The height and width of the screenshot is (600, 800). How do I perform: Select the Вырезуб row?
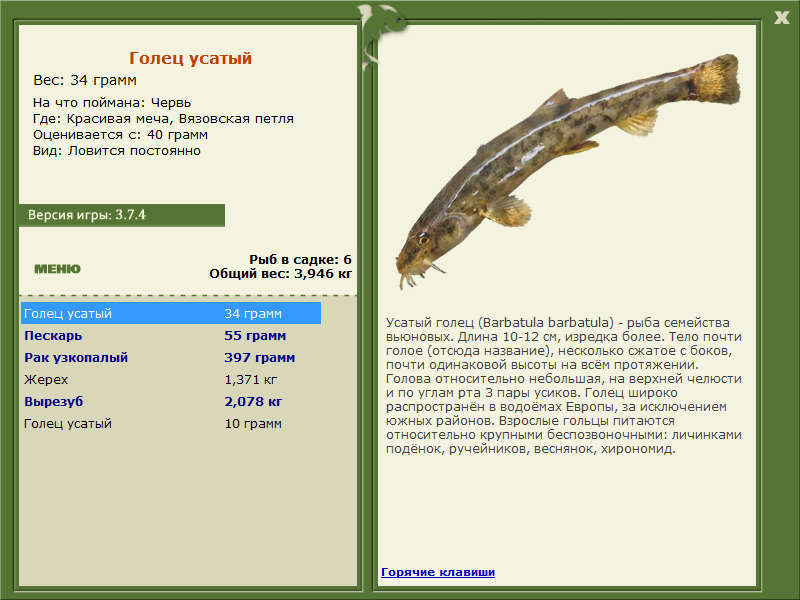[171, 402]
